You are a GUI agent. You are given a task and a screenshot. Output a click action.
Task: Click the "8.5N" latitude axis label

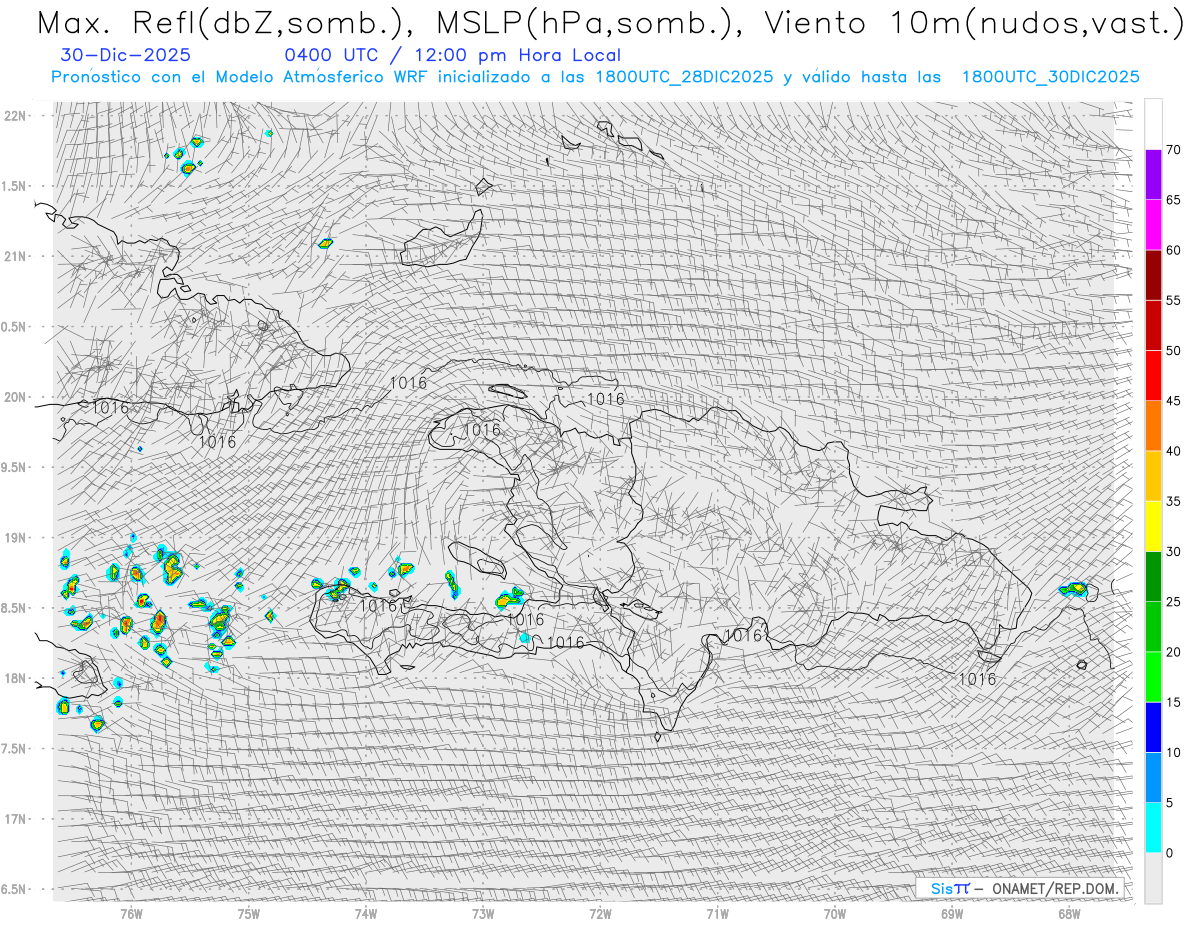coord(14,608)
